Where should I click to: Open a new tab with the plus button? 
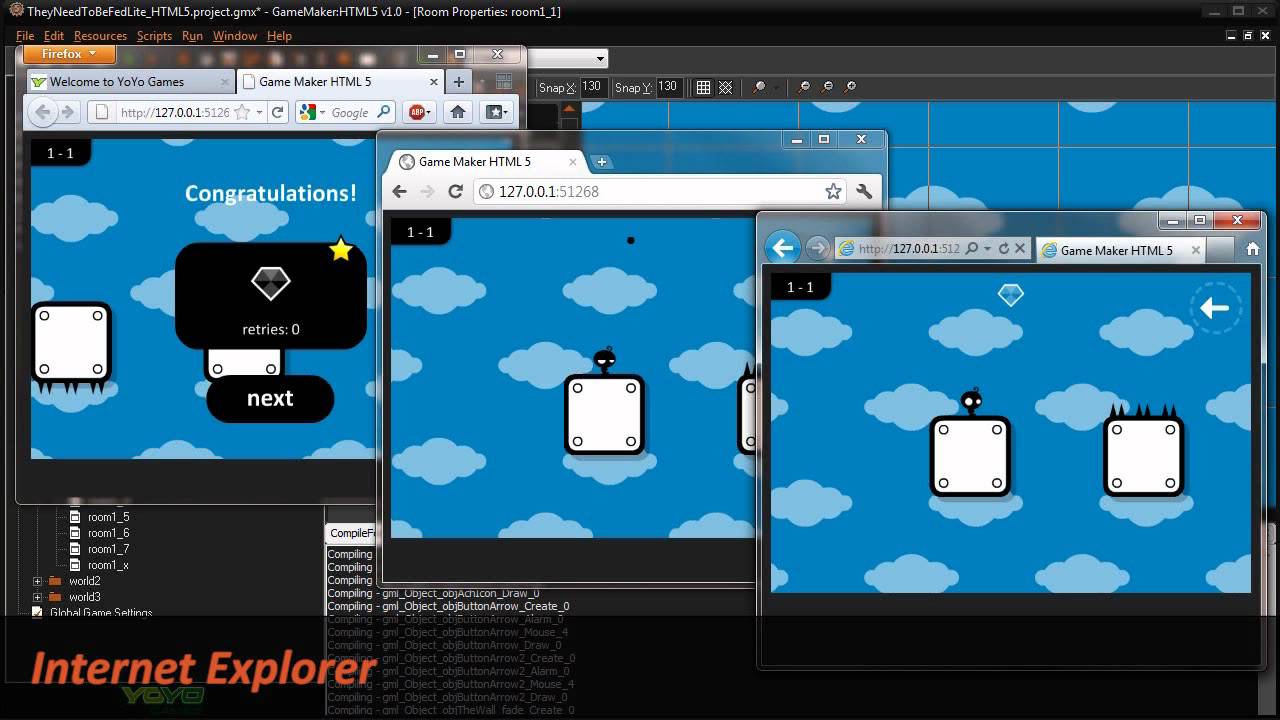458,81
